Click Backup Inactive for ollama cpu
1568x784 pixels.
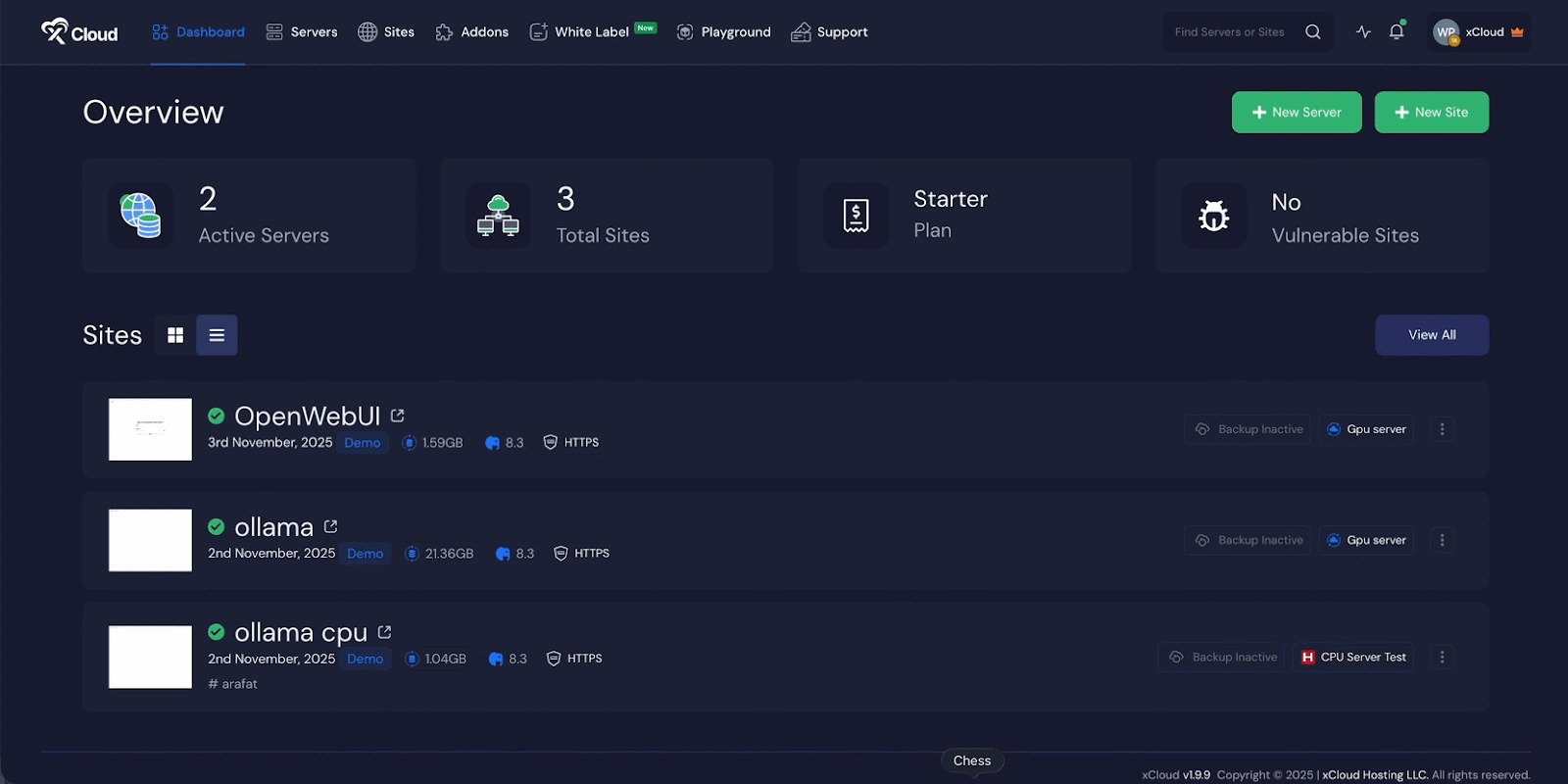[1223, 657]
